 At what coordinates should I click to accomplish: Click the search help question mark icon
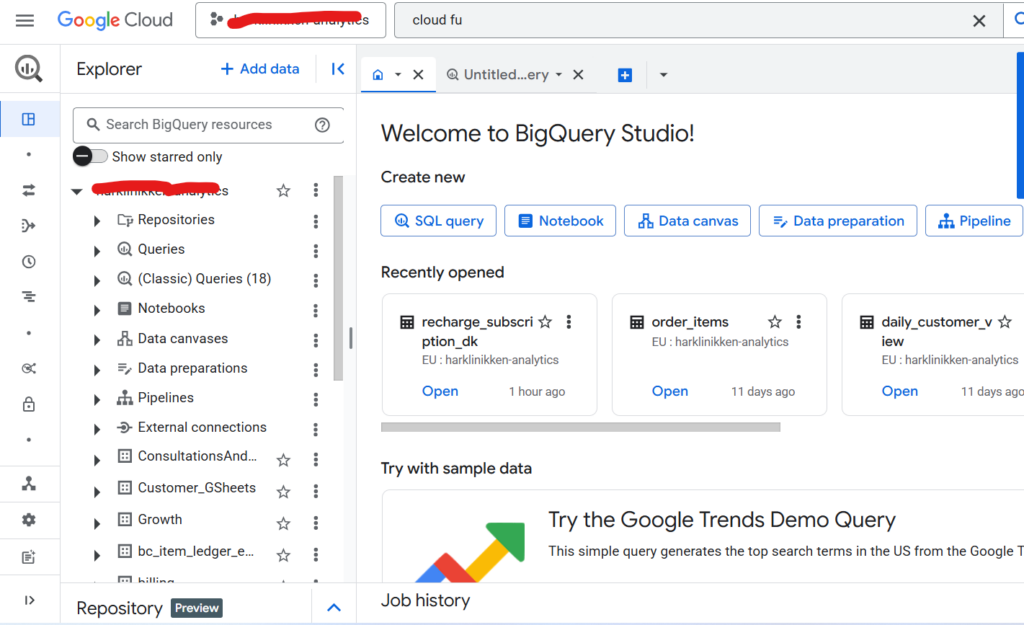(322, 125)
